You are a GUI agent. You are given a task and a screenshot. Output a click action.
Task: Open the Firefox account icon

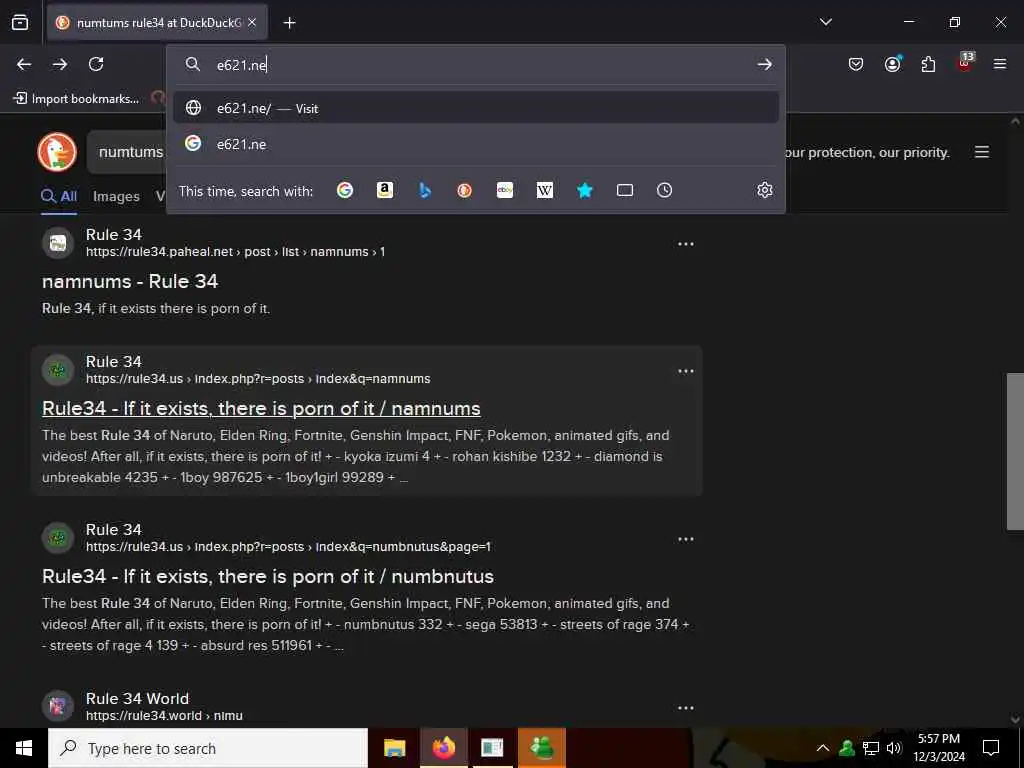[892, 64]
